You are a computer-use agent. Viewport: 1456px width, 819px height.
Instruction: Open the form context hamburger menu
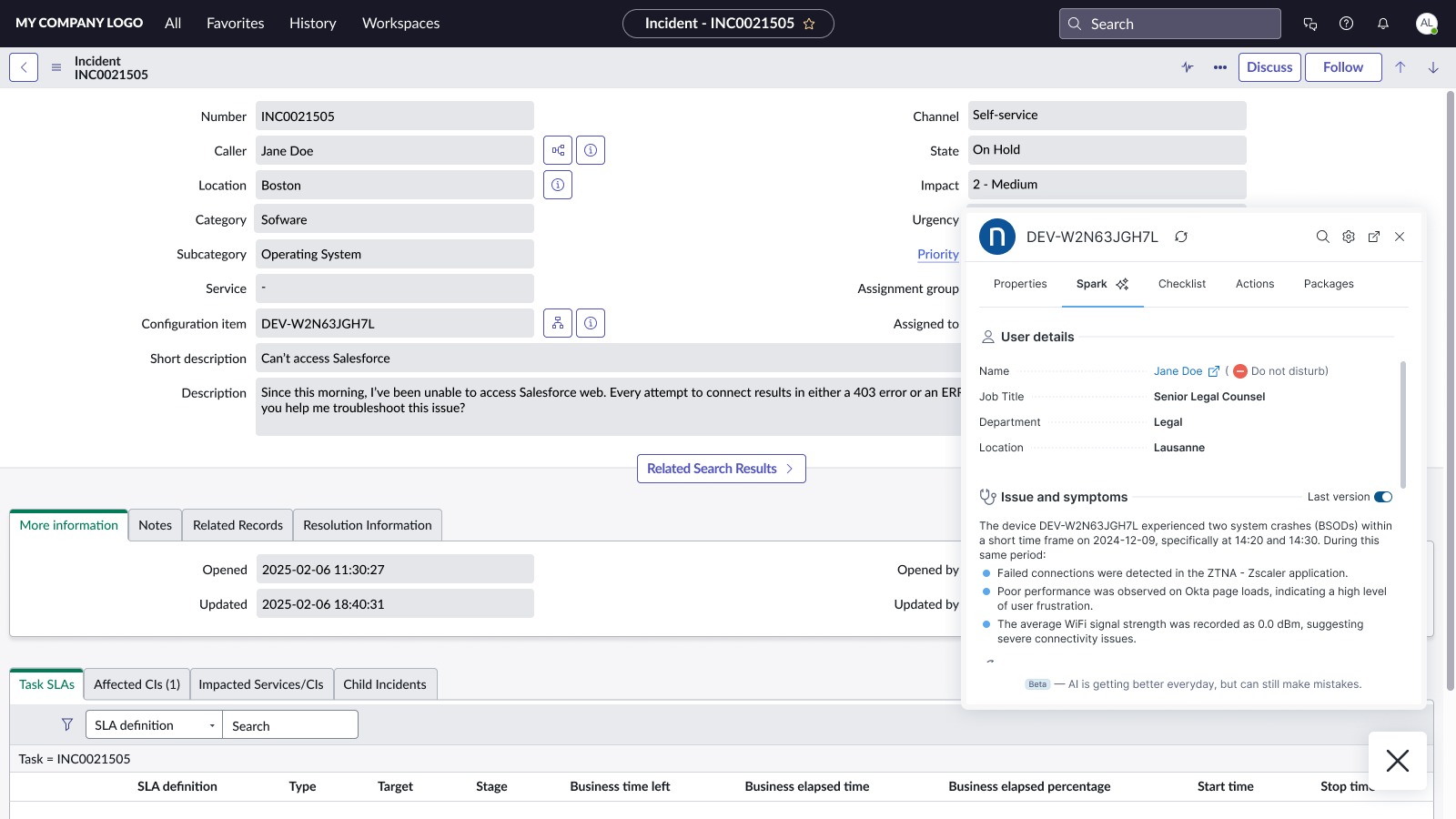click(x=56, y=67)
